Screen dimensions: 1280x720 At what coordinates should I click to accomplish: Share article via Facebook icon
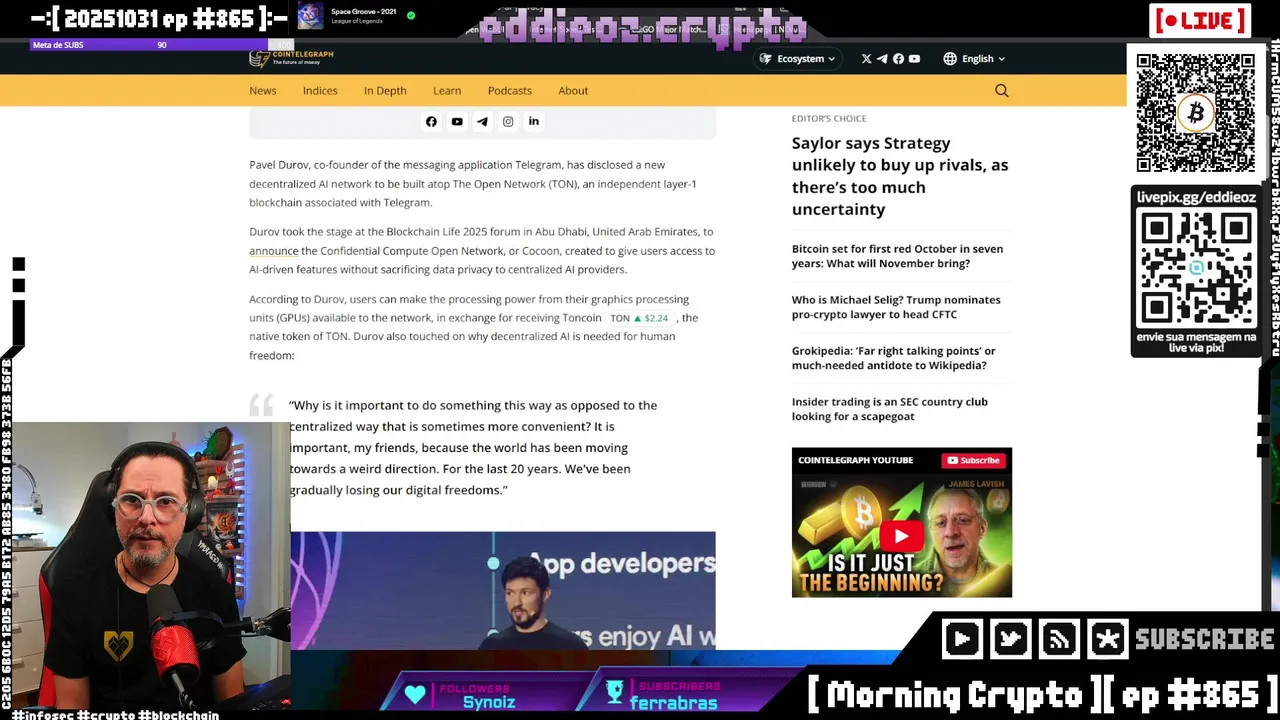pos(431,121)
